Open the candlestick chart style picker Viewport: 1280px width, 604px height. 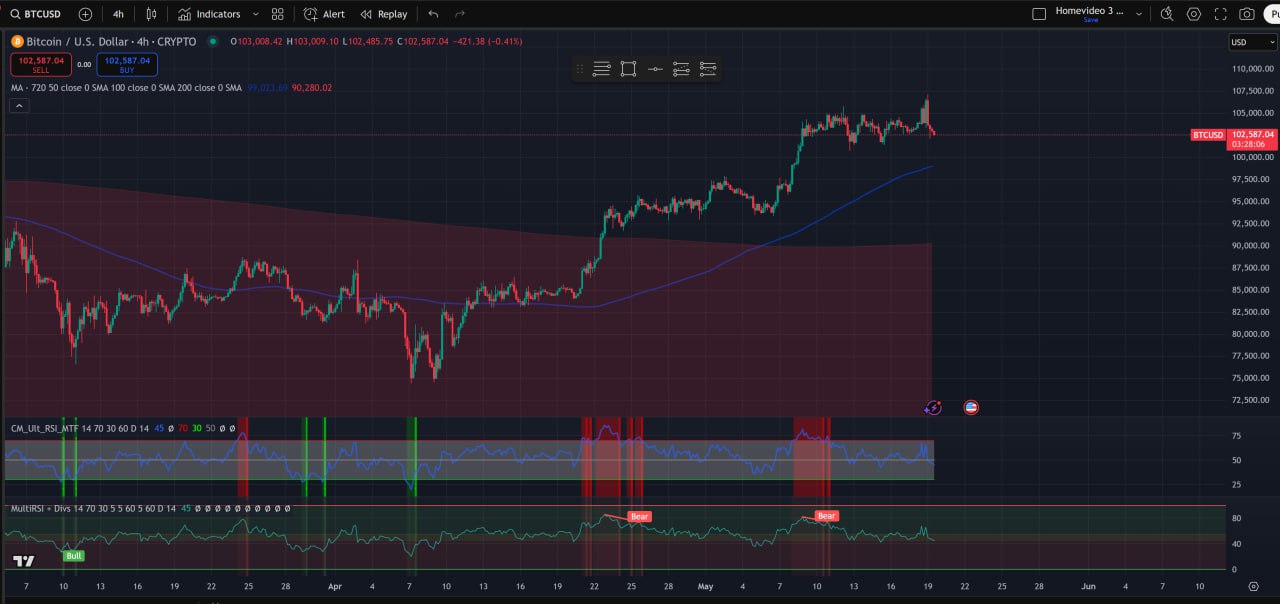151,14
